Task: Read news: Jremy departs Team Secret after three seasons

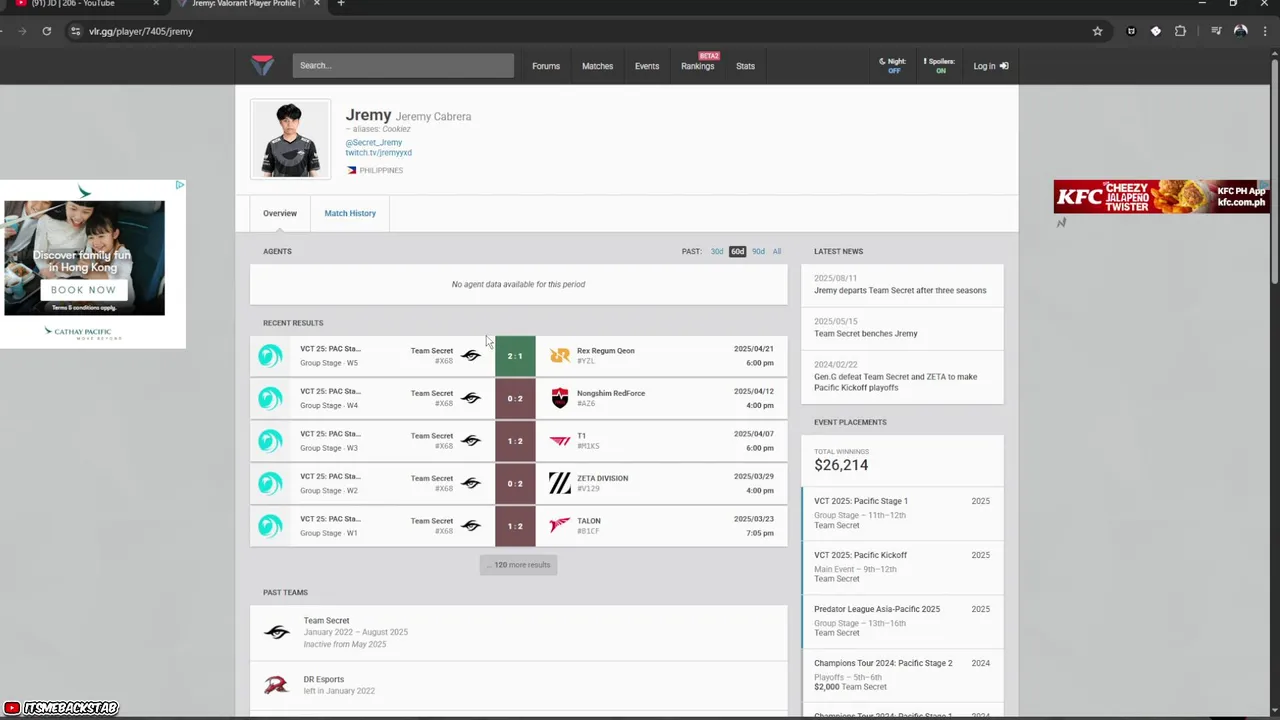Action: coord(902,285)
